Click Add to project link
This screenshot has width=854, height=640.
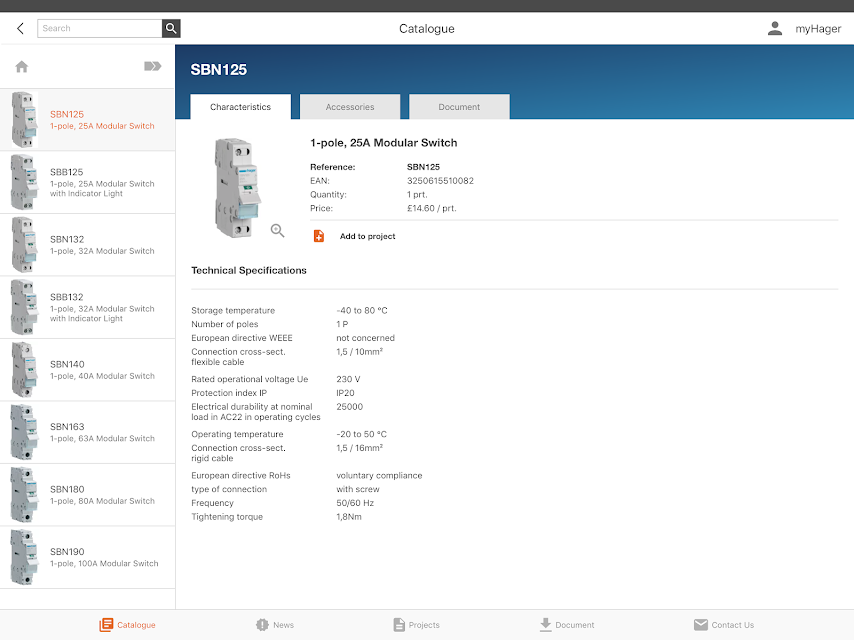(368, 236)
